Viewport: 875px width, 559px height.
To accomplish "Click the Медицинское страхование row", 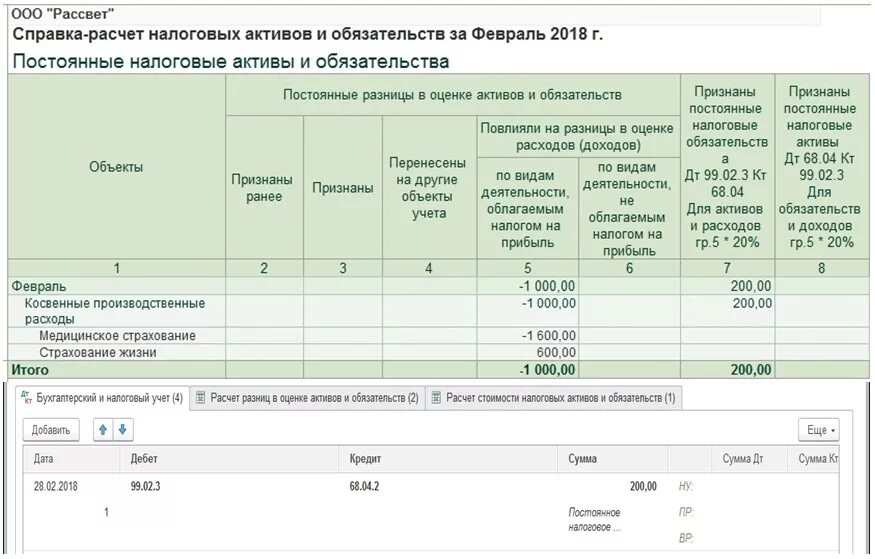I will click(117, 336).
